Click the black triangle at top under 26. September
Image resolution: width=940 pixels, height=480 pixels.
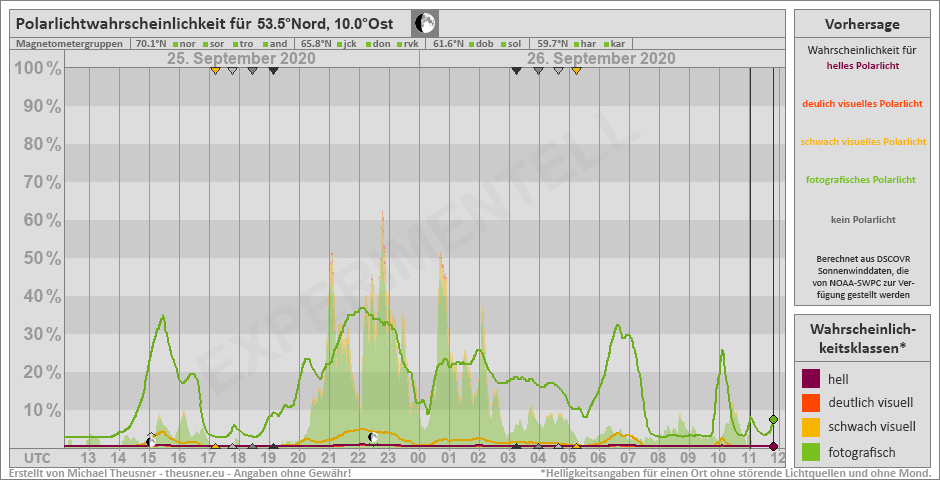click(516, 70)
